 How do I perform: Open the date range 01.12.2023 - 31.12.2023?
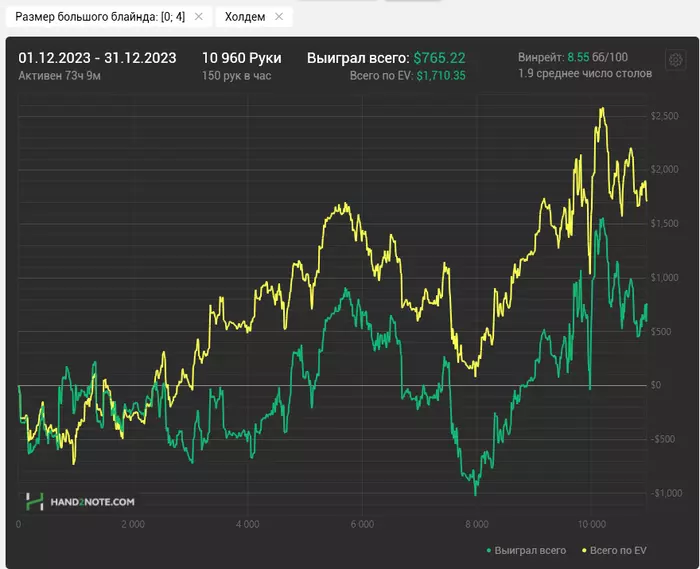click(x=97, y=58)
